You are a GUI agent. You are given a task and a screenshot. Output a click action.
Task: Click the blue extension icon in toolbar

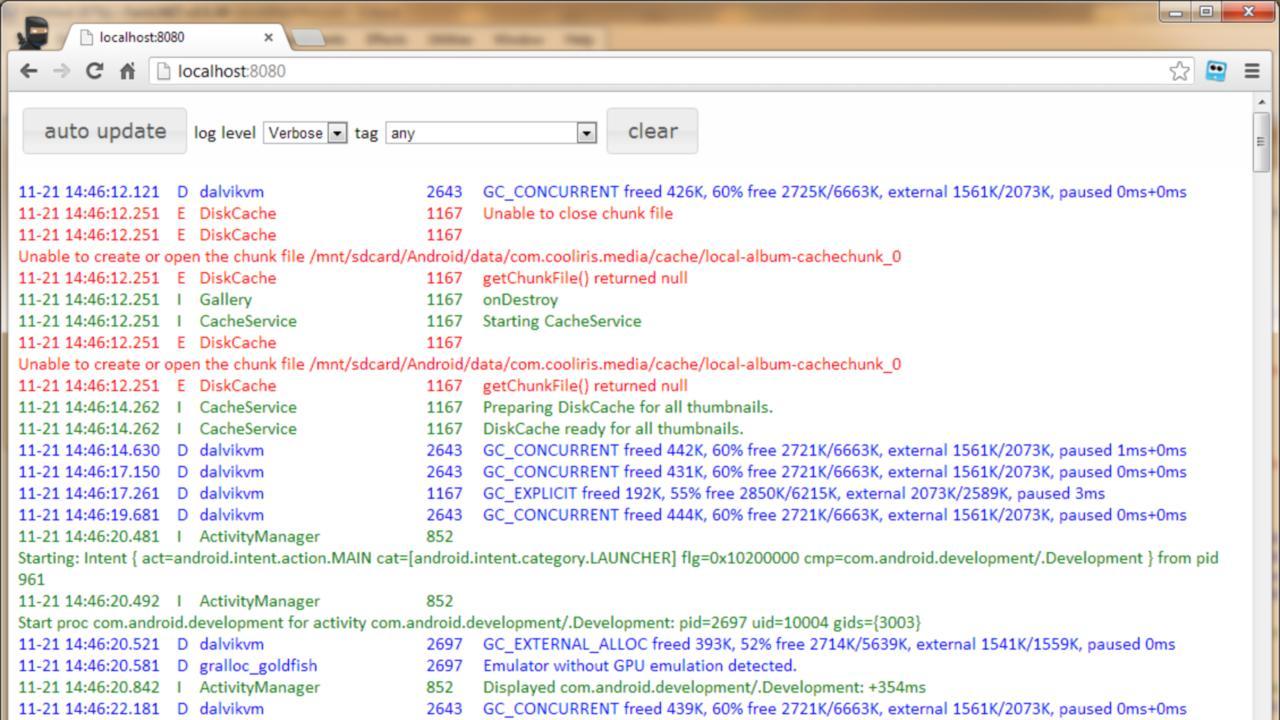1216,71
